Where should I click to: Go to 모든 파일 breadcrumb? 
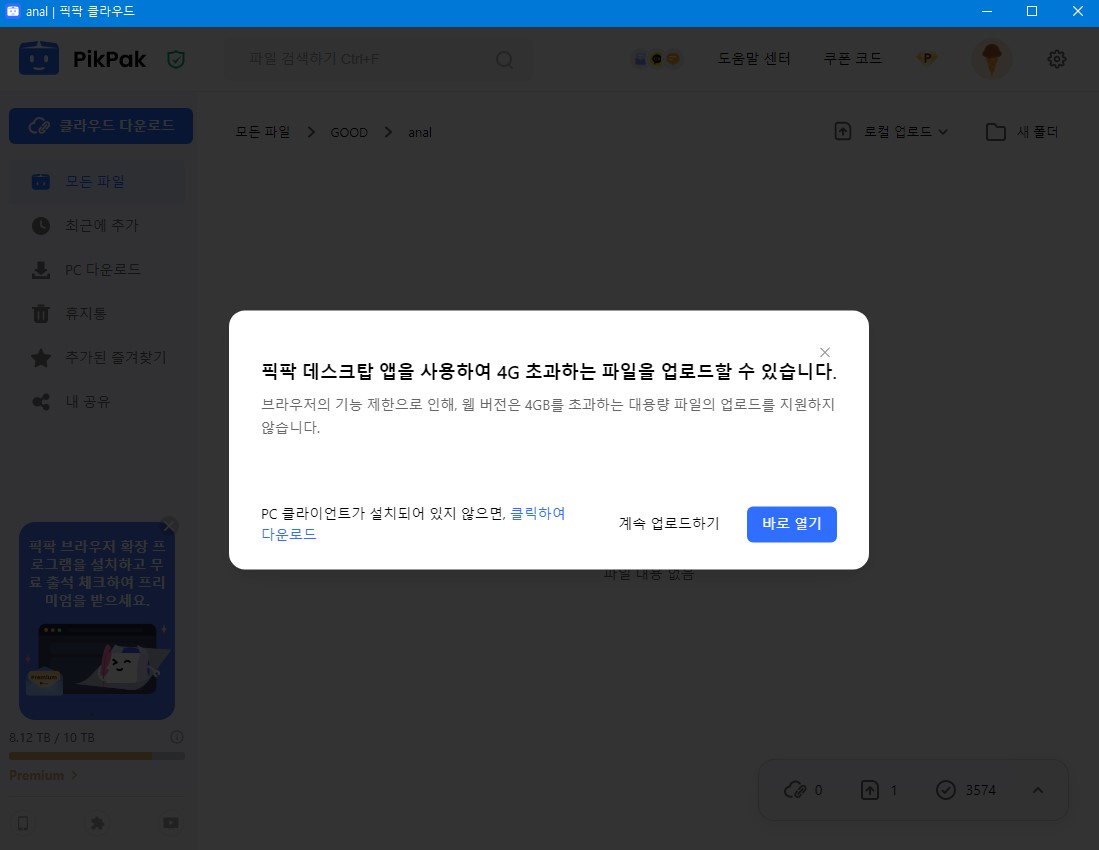tap(263, 132)
